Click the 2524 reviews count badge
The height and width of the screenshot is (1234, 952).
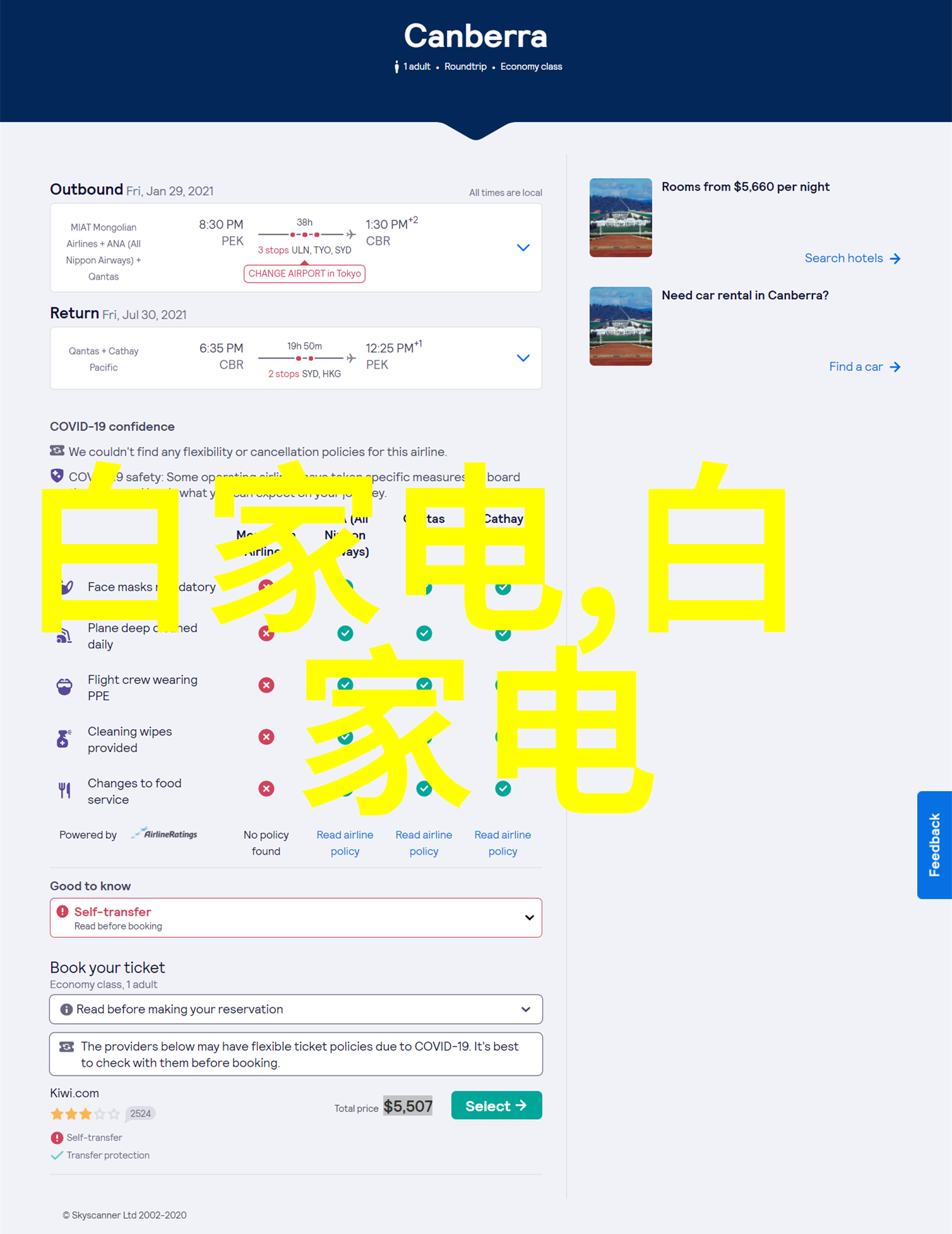pos(140,1113)
